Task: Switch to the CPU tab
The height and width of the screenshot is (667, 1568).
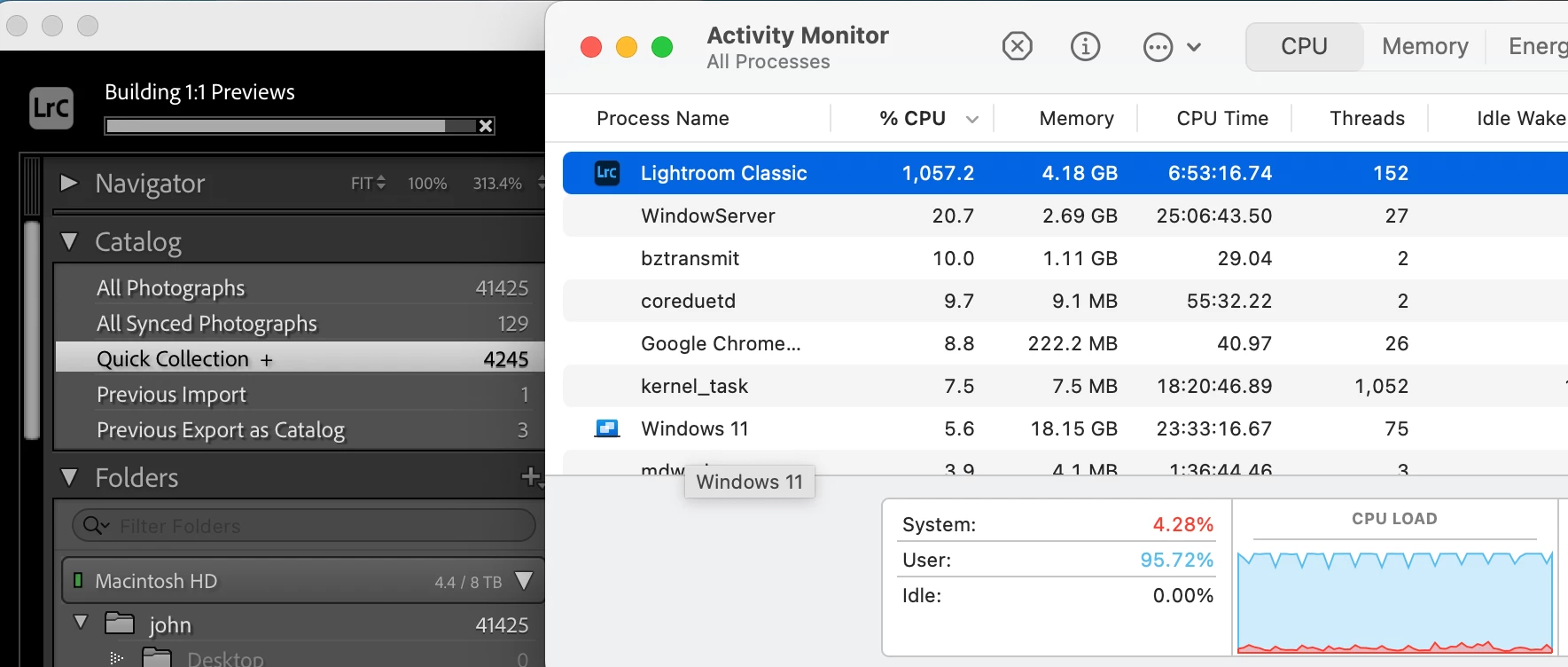Action: 1304,46
